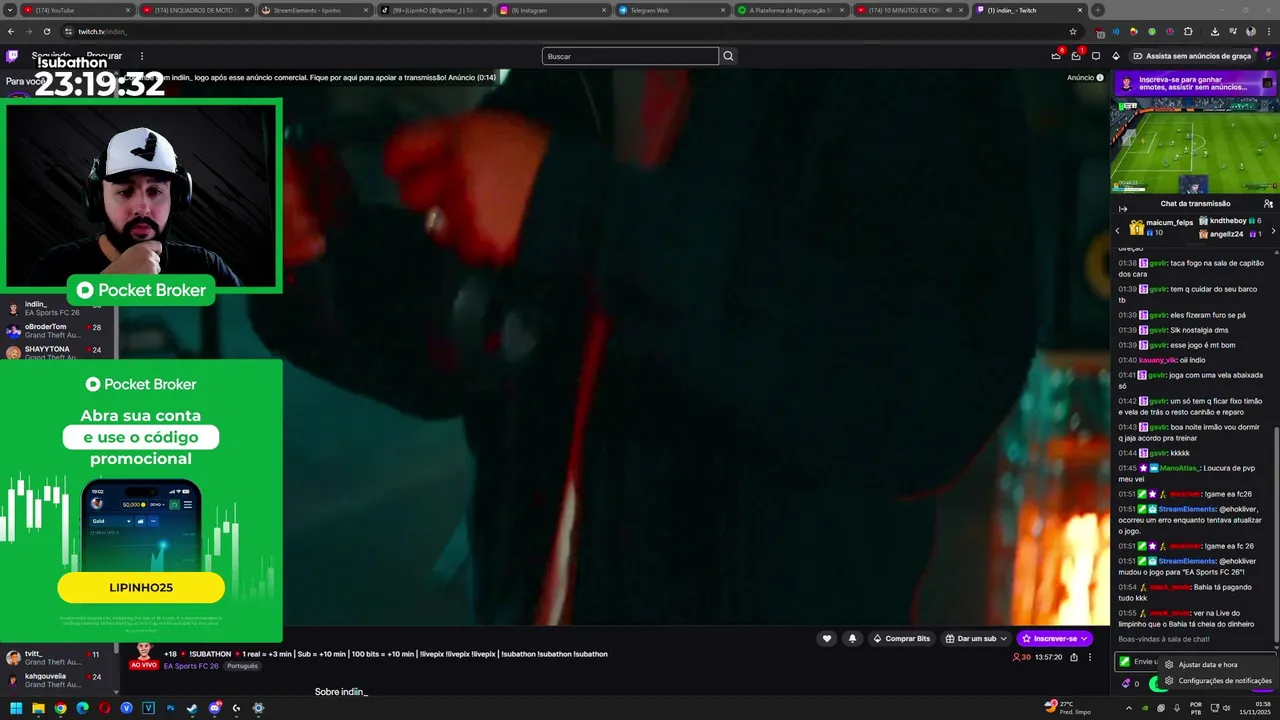Image resolution: width=1280 pixels, height=720 pixels.
Task: Collapse the chat panel arrow
Action: point(1123,209)
